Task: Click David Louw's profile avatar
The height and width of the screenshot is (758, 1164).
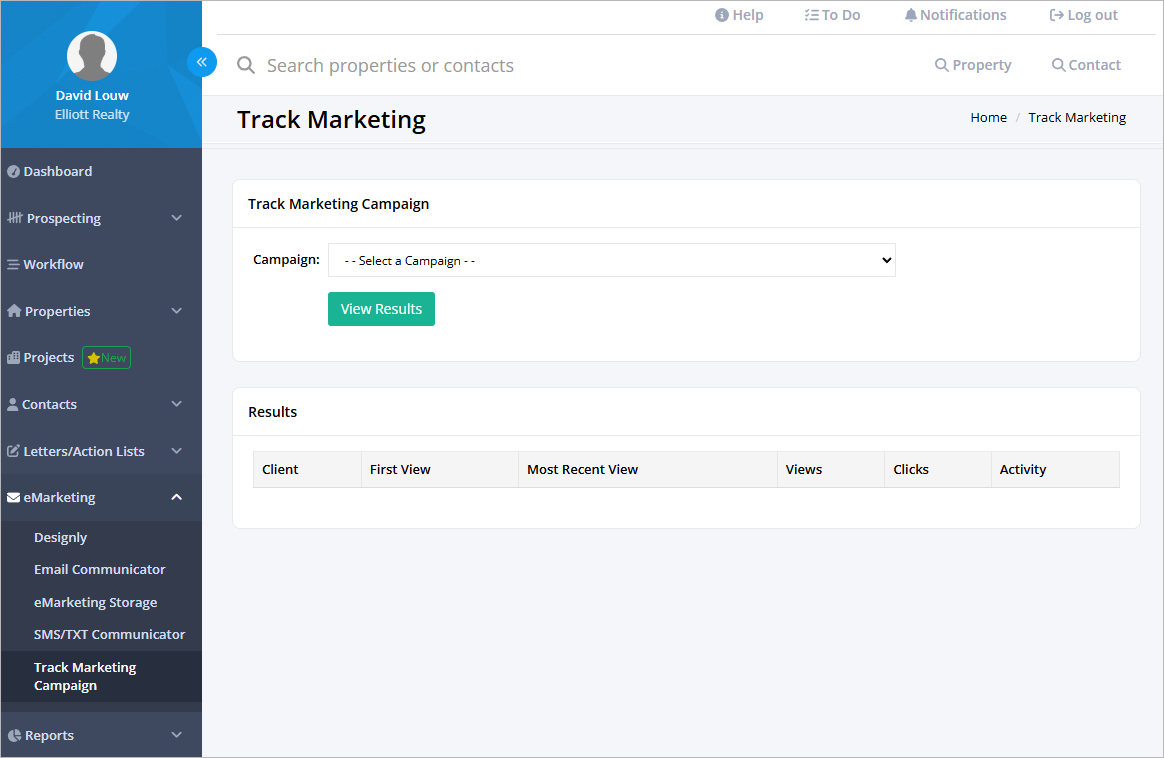Action: 92,56
